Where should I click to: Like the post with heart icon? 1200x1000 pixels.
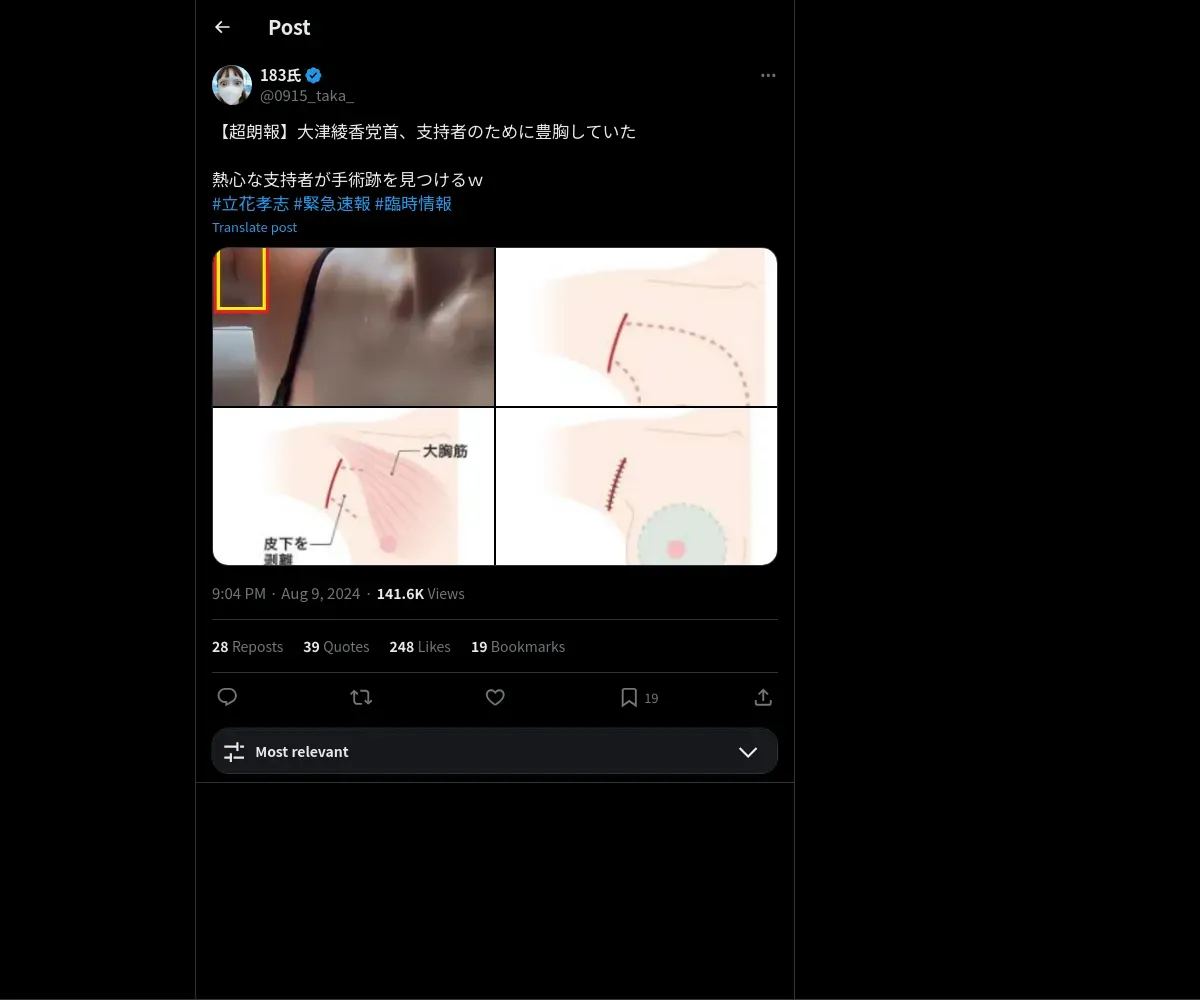[x=495, y=697]
